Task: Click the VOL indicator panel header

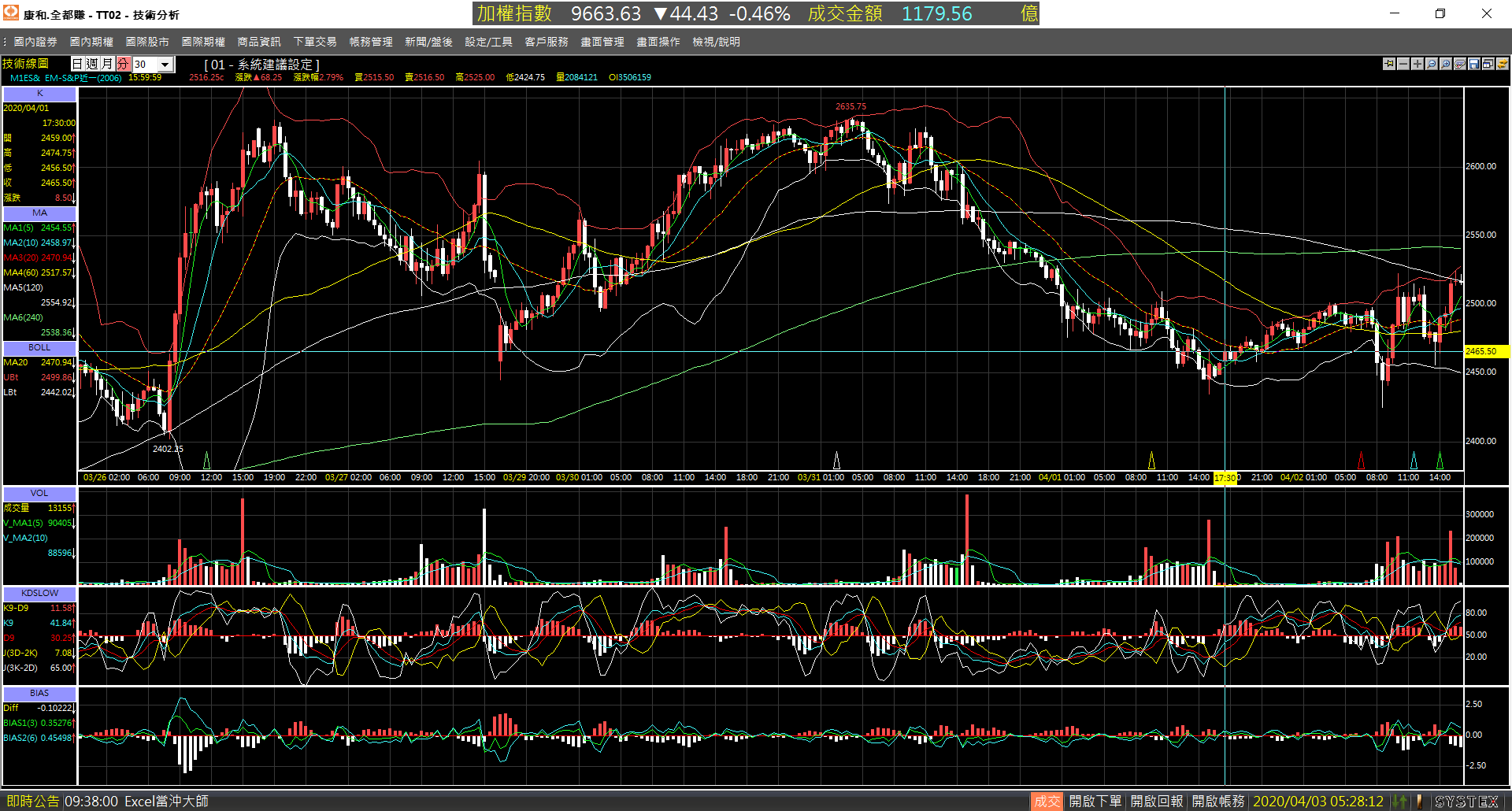Action: (39, 494)
